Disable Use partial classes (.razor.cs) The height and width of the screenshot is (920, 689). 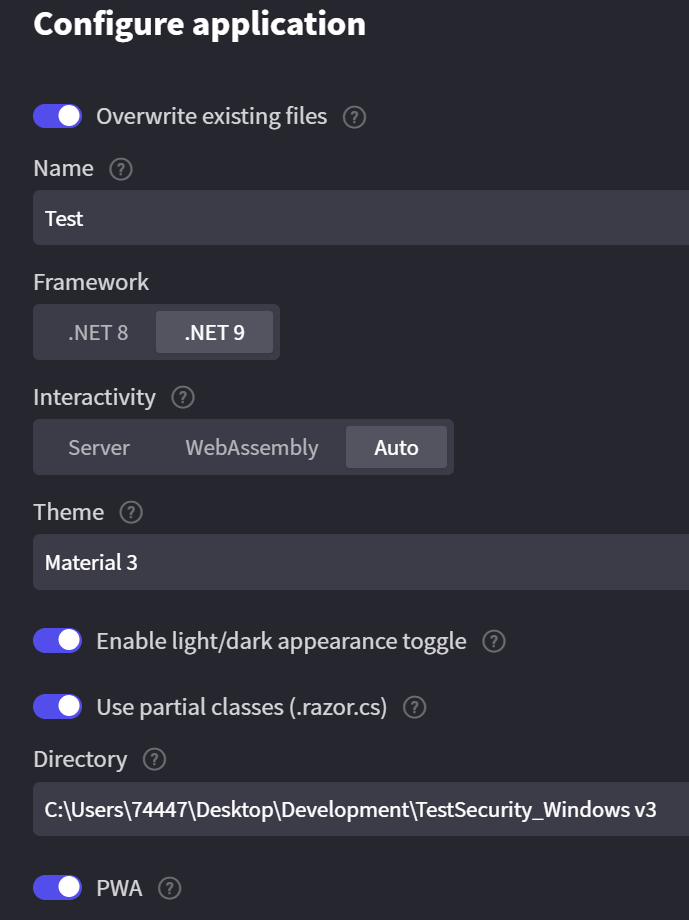click(57, 706)
